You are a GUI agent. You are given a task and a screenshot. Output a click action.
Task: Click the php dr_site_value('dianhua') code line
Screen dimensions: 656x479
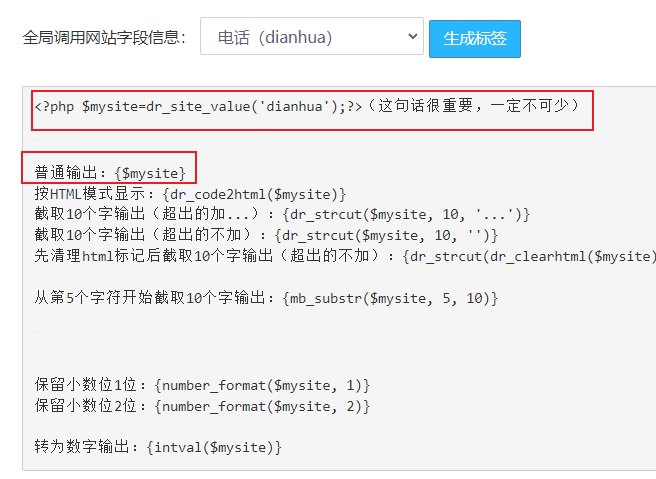click(x=198, y=106)
